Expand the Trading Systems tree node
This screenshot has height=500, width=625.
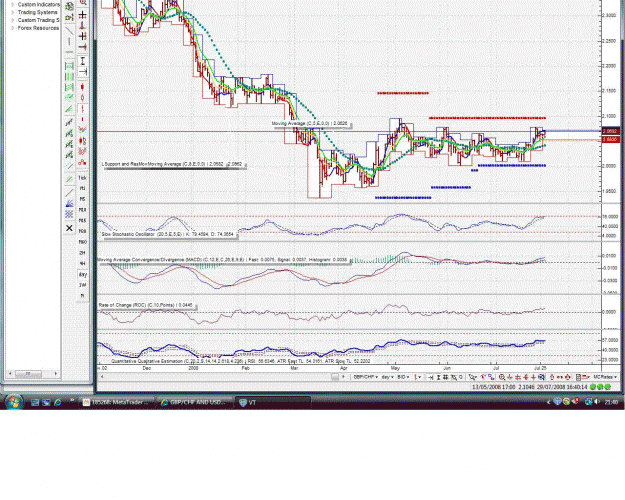point(13,12)
